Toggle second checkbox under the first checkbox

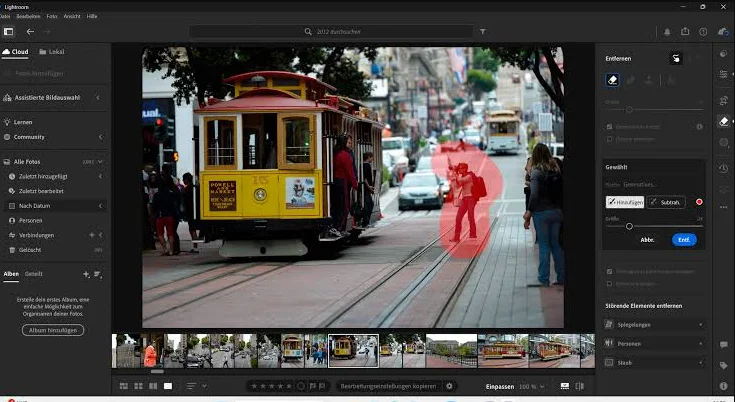tap(609, 139)
